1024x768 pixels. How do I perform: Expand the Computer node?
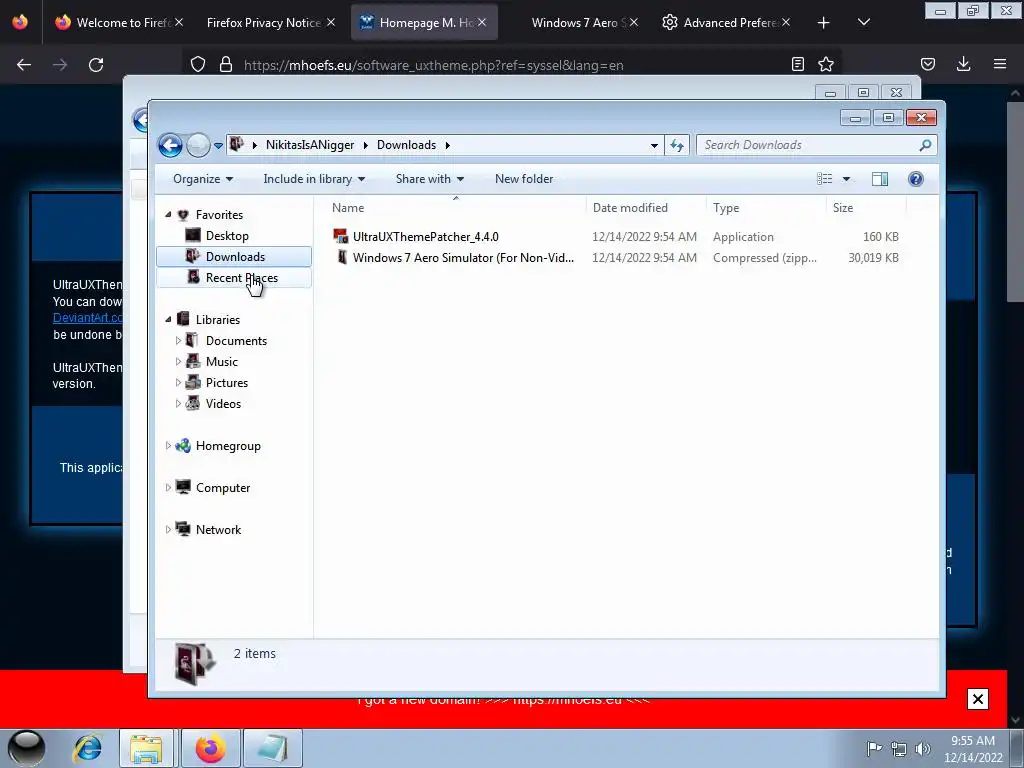(168, 487)
